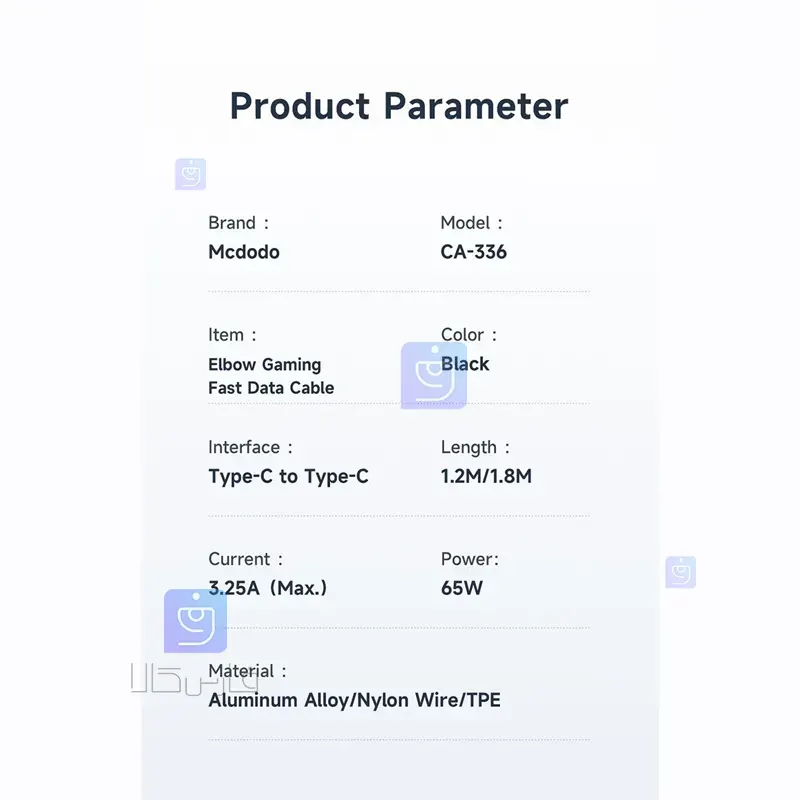The image size is (800, 800).
Task: Click the Aluminum Alloy/Nylon Wire/TPE material text
Action: click(355, 700)
